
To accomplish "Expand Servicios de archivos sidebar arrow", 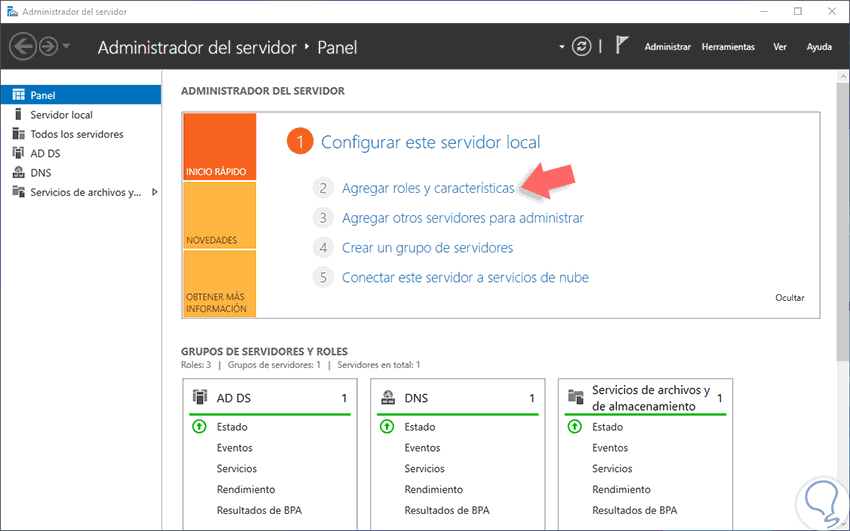I will click(154, 192).
